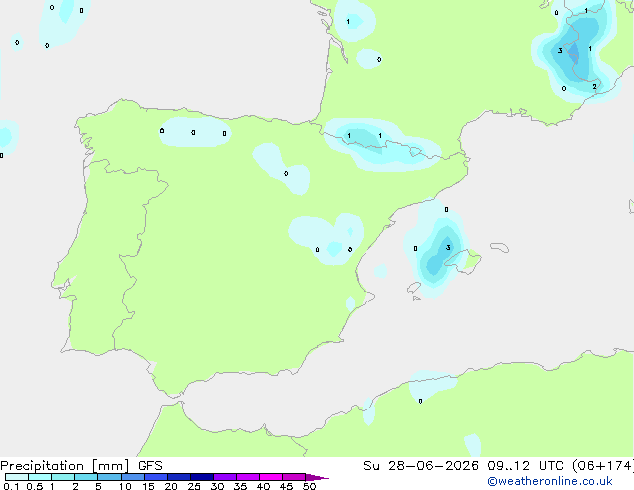The width and height of the screenshot is (634, 490).
Task: Click the 25–30 mm dark blue swatch
Action: click(x=202, y=477)
